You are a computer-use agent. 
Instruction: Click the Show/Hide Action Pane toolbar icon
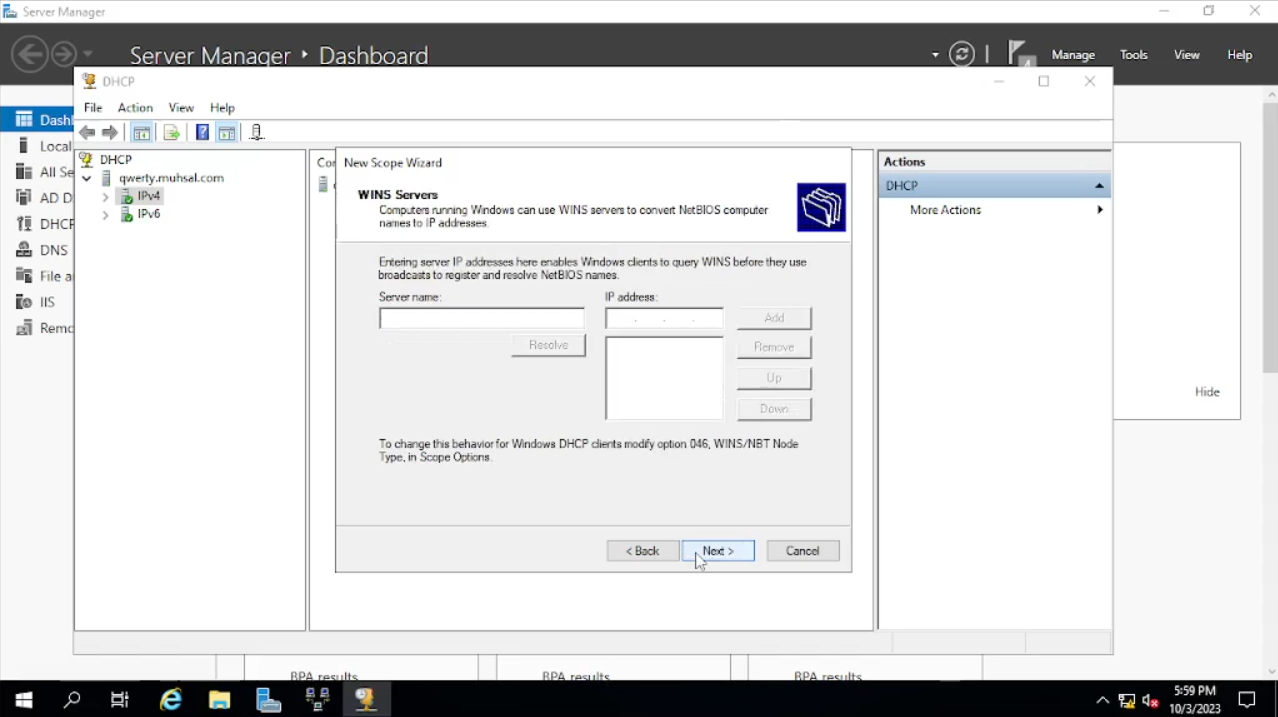tap(227, 133)
